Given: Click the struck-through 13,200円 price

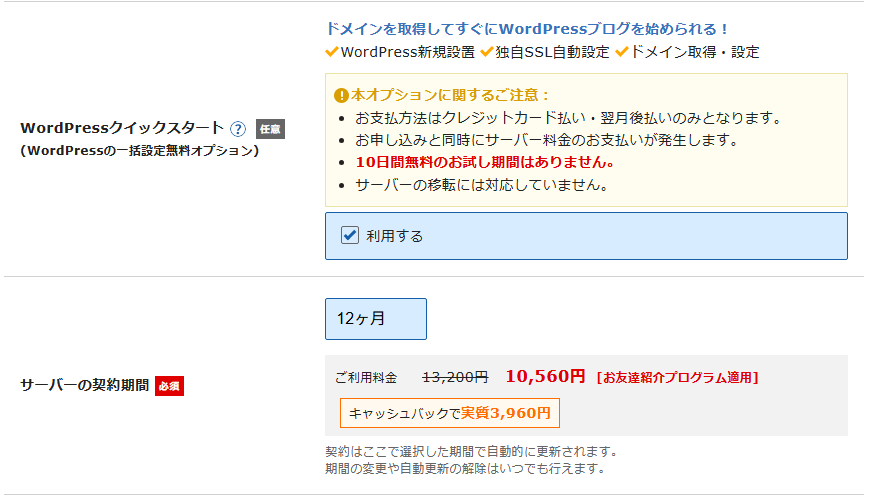Looking at the screenshot, I should click(x=455, y=377).
